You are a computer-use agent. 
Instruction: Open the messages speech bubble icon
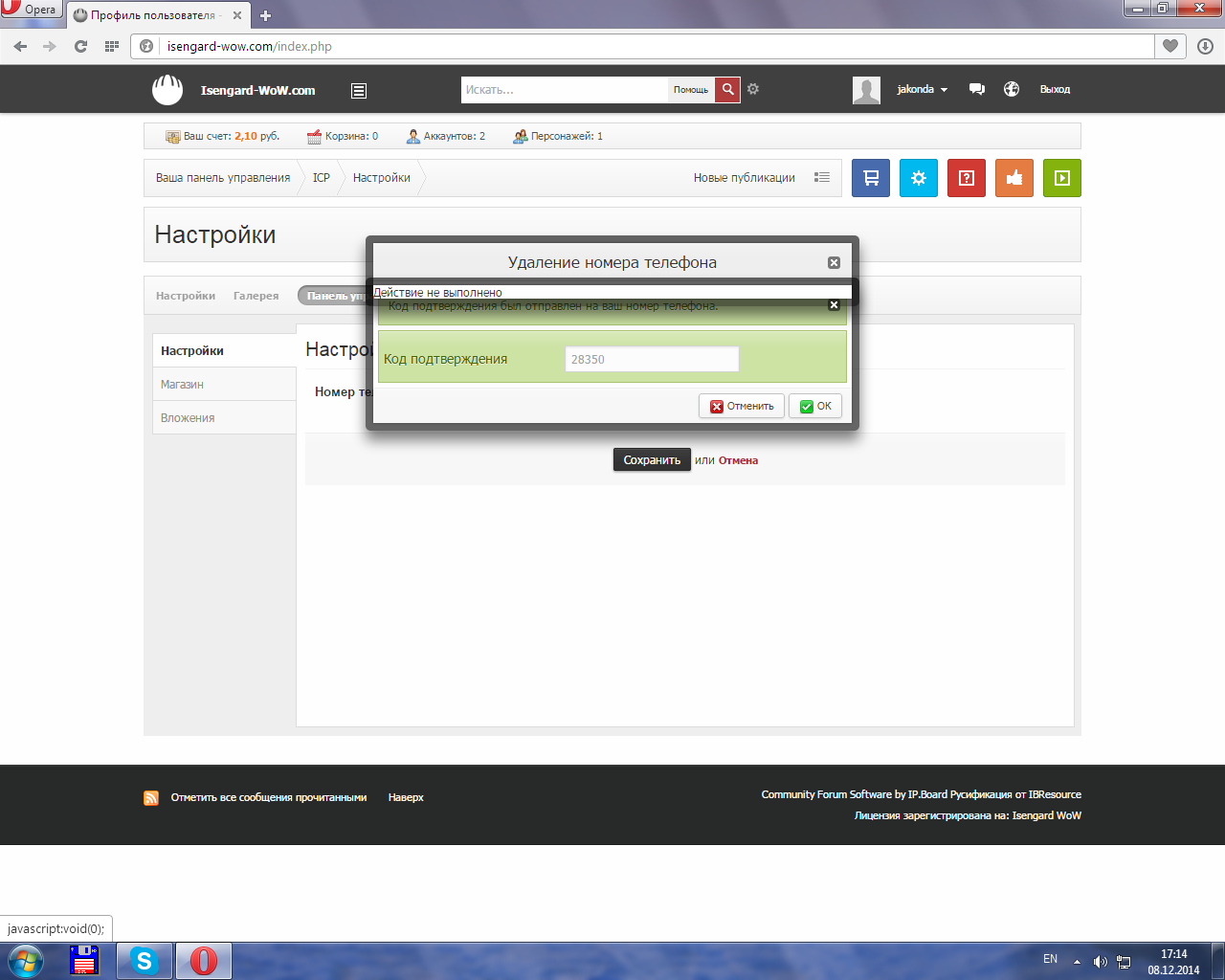976,89
